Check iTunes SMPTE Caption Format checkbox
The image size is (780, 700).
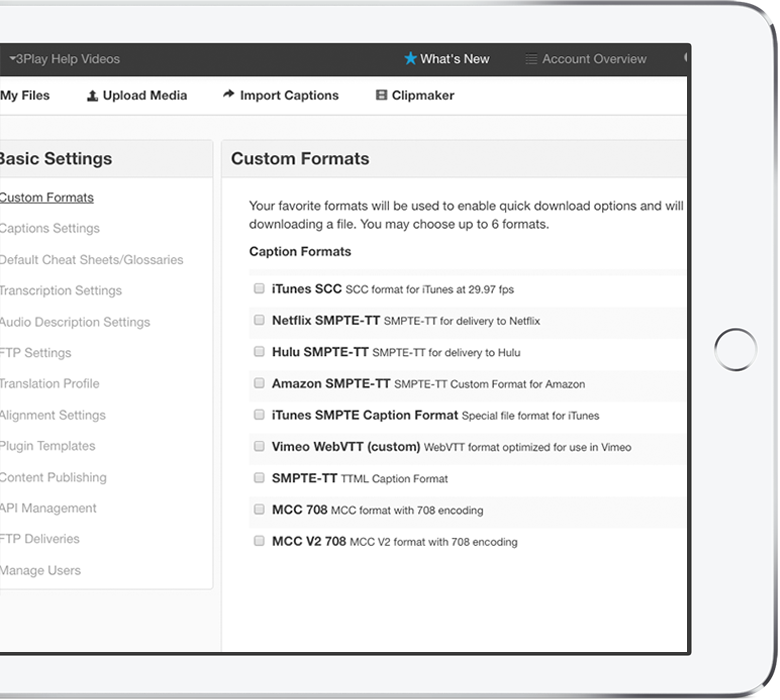[259, 414]
